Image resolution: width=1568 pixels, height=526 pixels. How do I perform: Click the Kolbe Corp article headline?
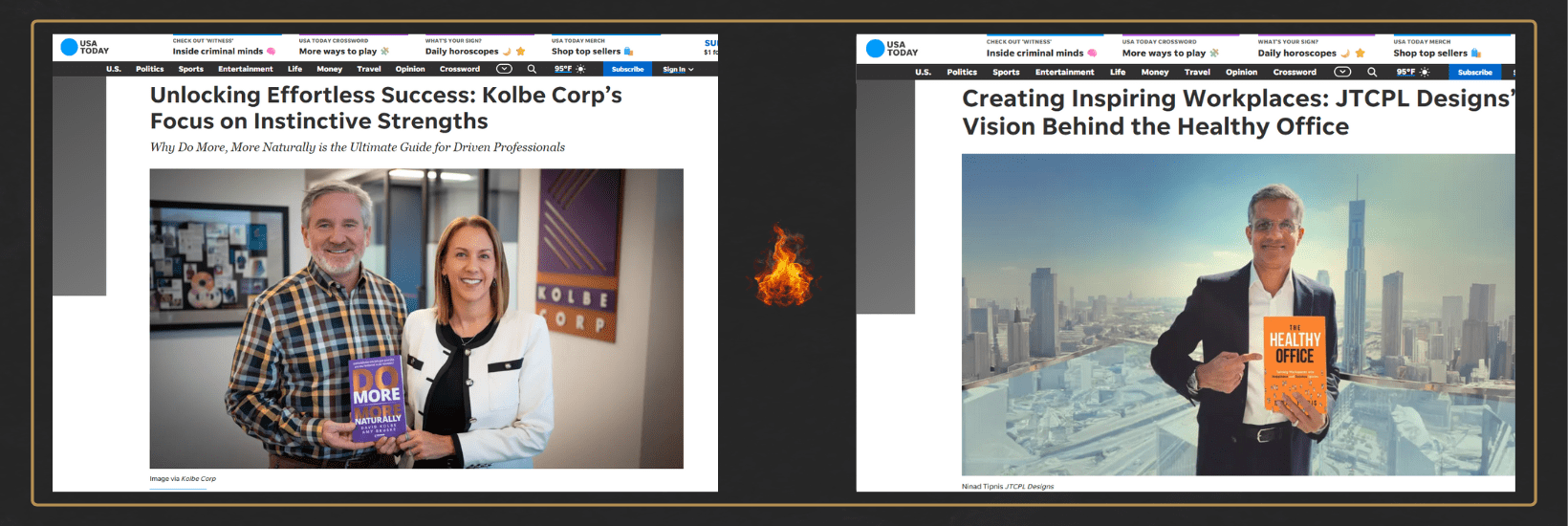pos(386,108)
